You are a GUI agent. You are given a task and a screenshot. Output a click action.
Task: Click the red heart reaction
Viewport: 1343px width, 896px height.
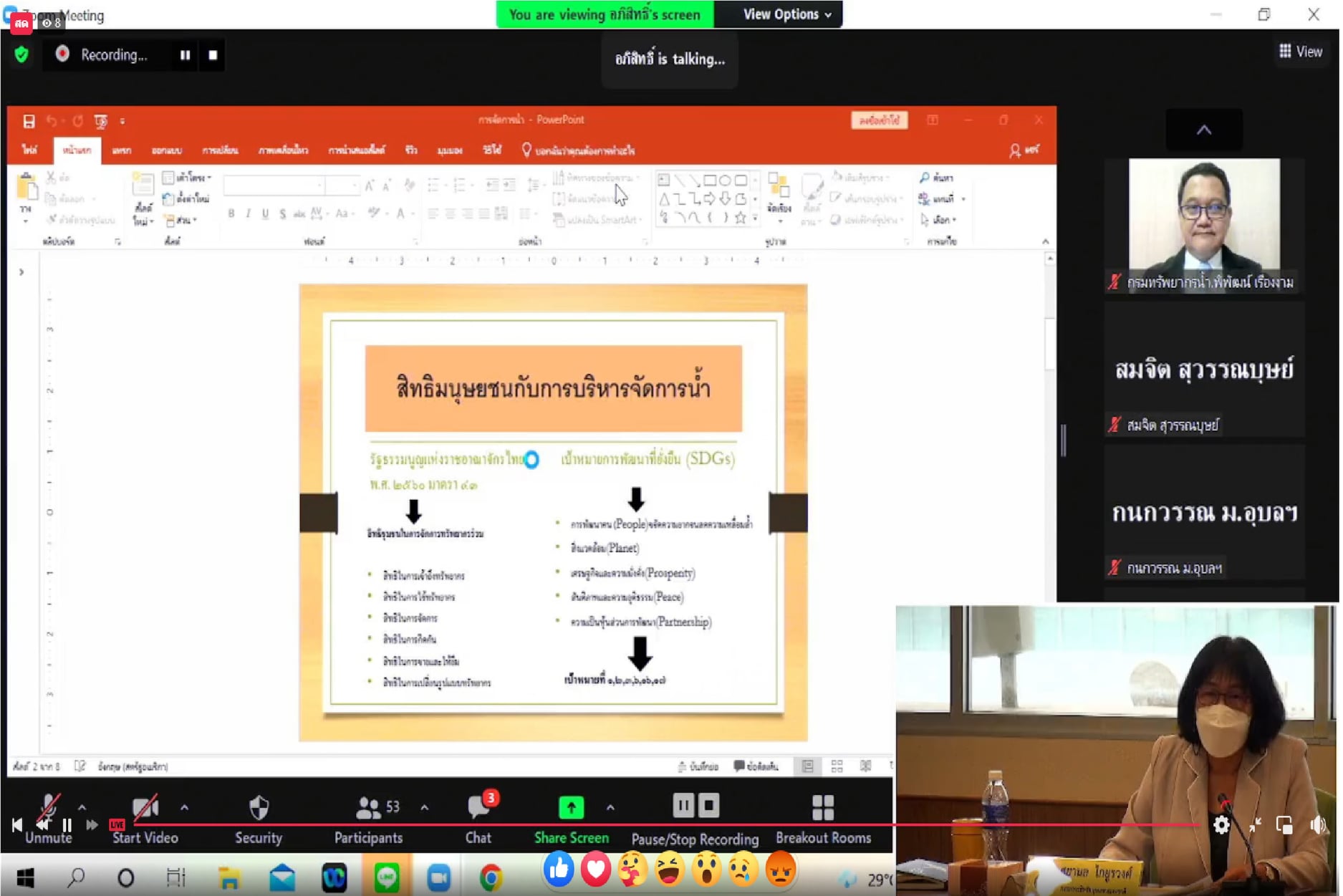[595, 869]
